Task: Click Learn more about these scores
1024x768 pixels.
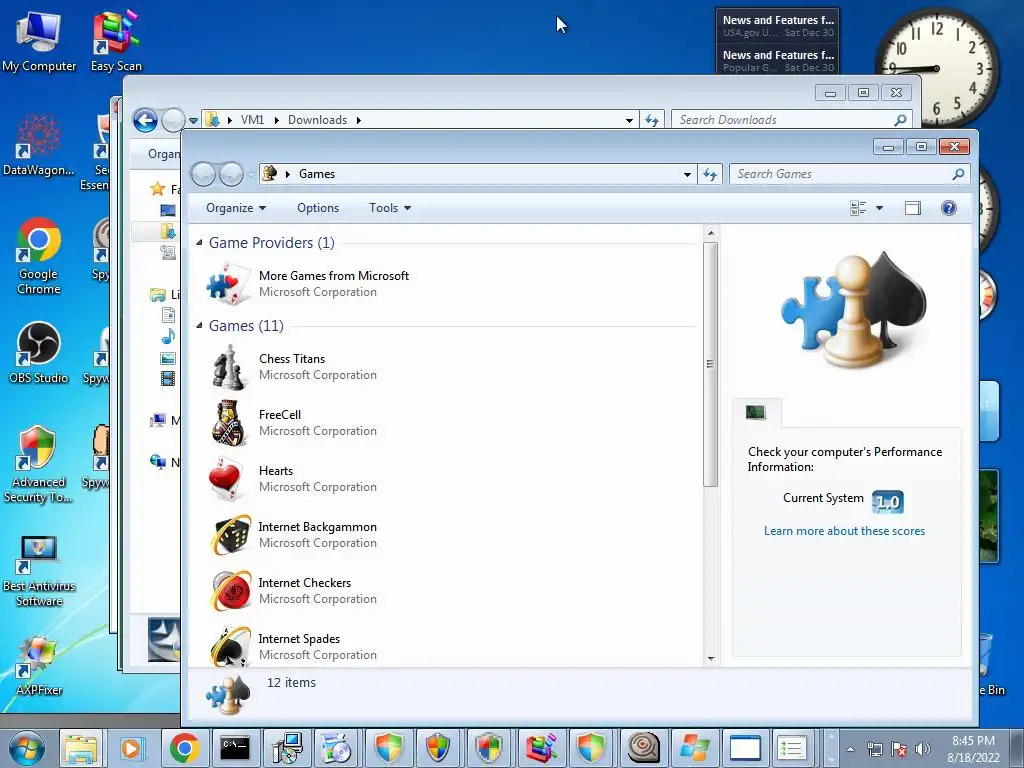Action: (x=844, y=531)
